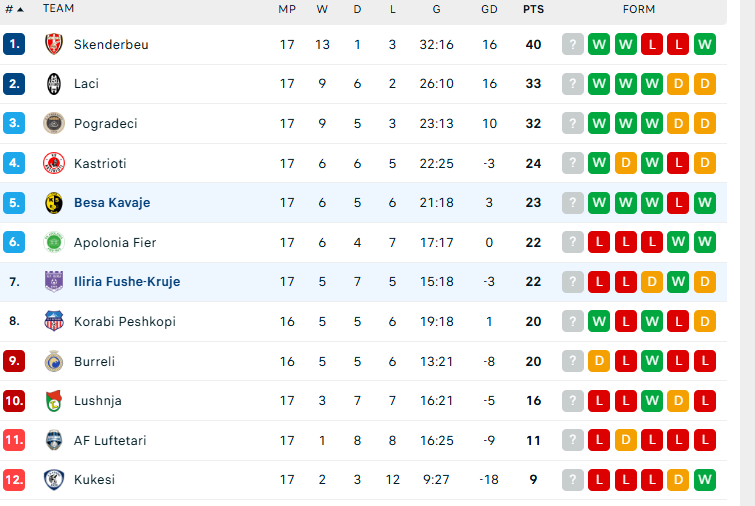Click the Kukesi club logo
This screenshot has width=755, height=506.
pyautogui.click(x=54, y=479)
